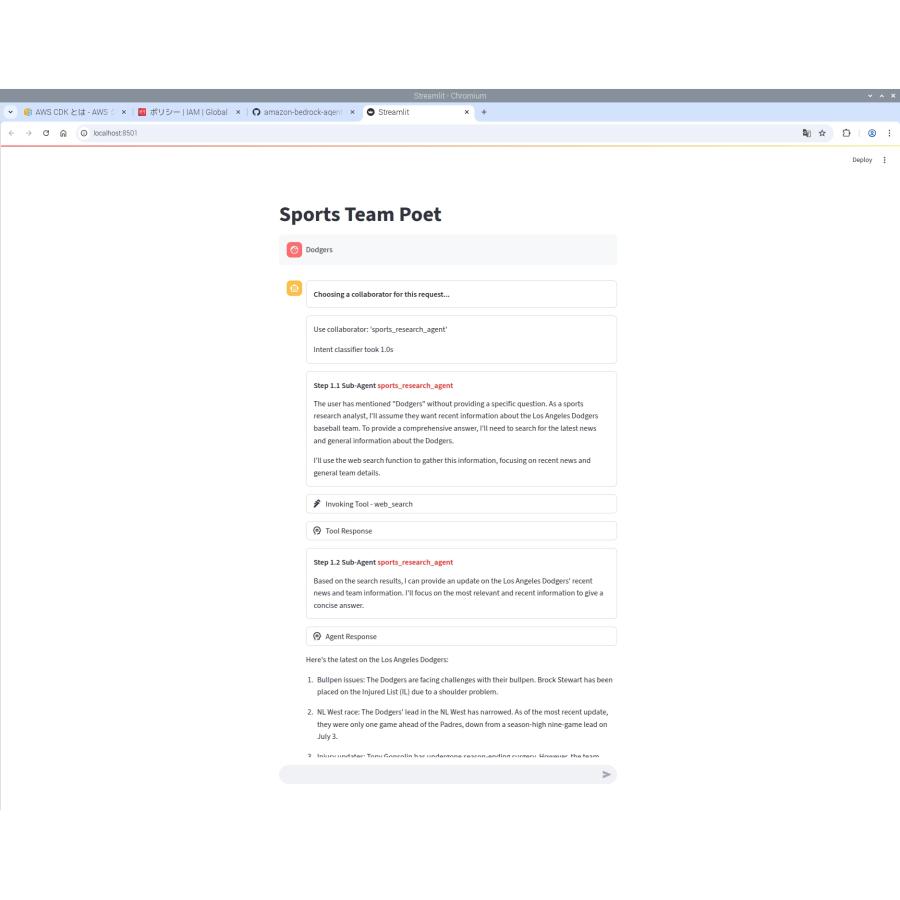
Task: Go to the browser home page
Action: click(x=64, y=132)
